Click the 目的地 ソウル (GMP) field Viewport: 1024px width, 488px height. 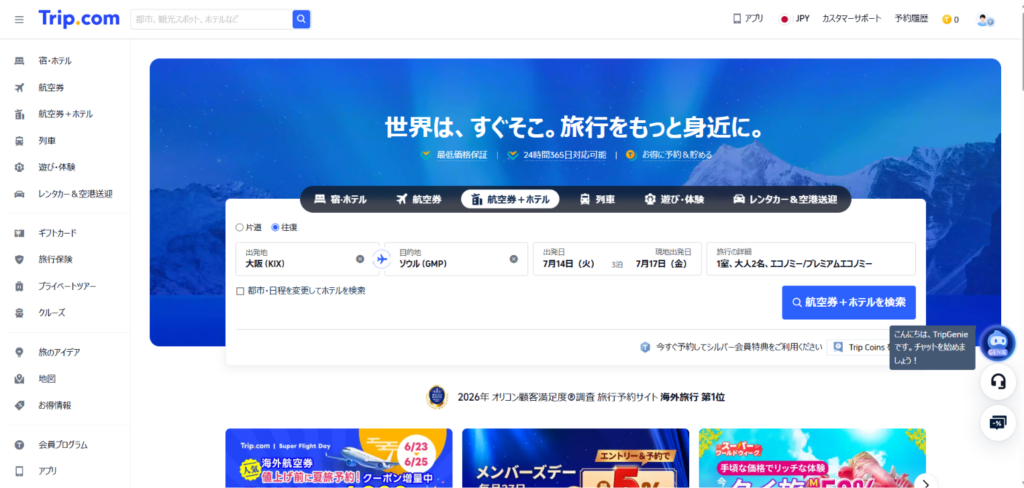456,259
